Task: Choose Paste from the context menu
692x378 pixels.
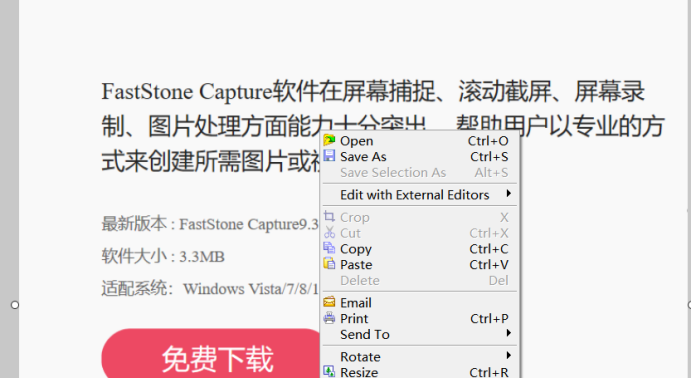Action: [420, 265]
